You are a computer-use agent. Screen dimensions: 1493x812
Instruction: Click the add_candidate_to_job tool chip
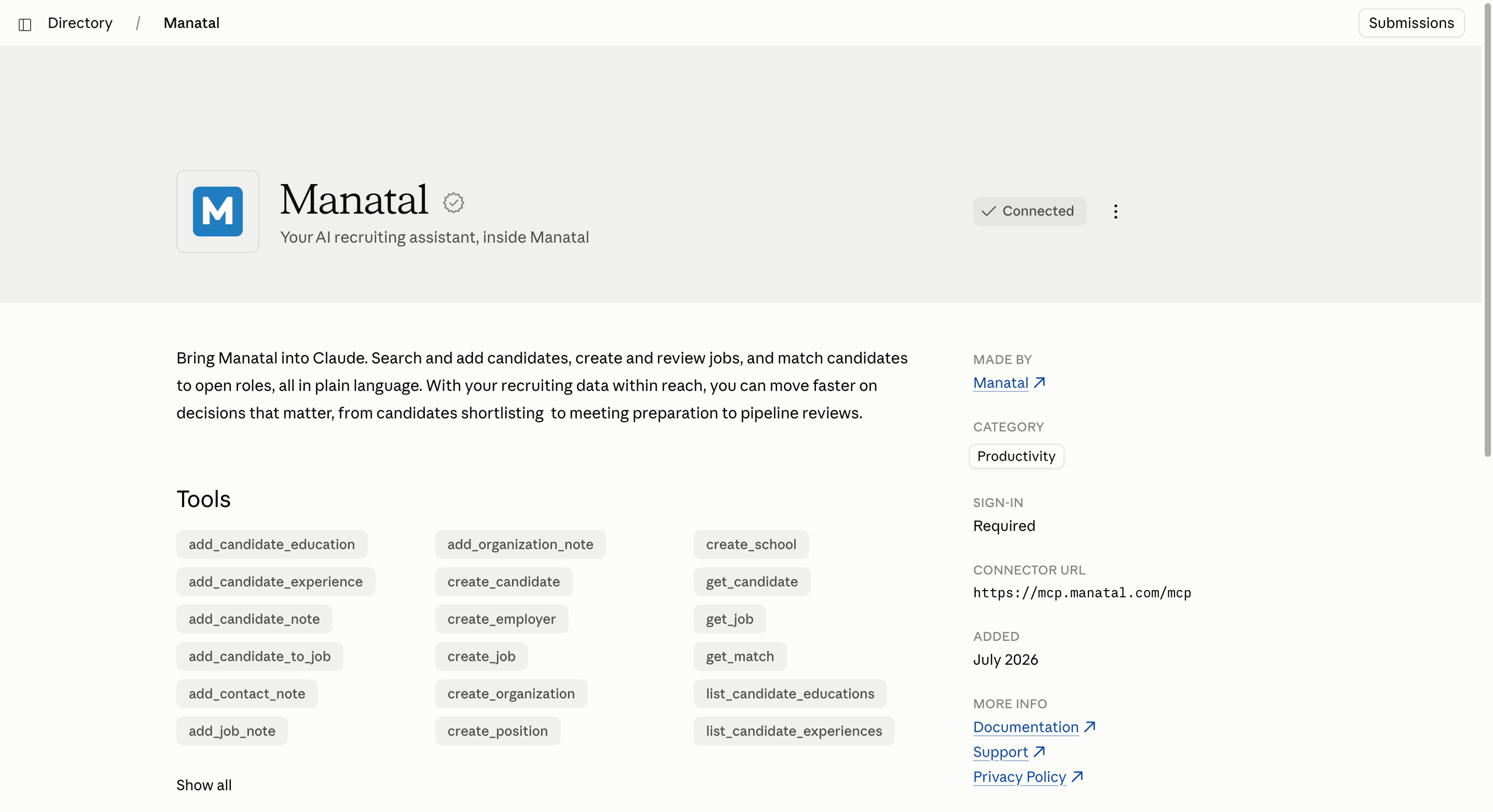[260, 656]
